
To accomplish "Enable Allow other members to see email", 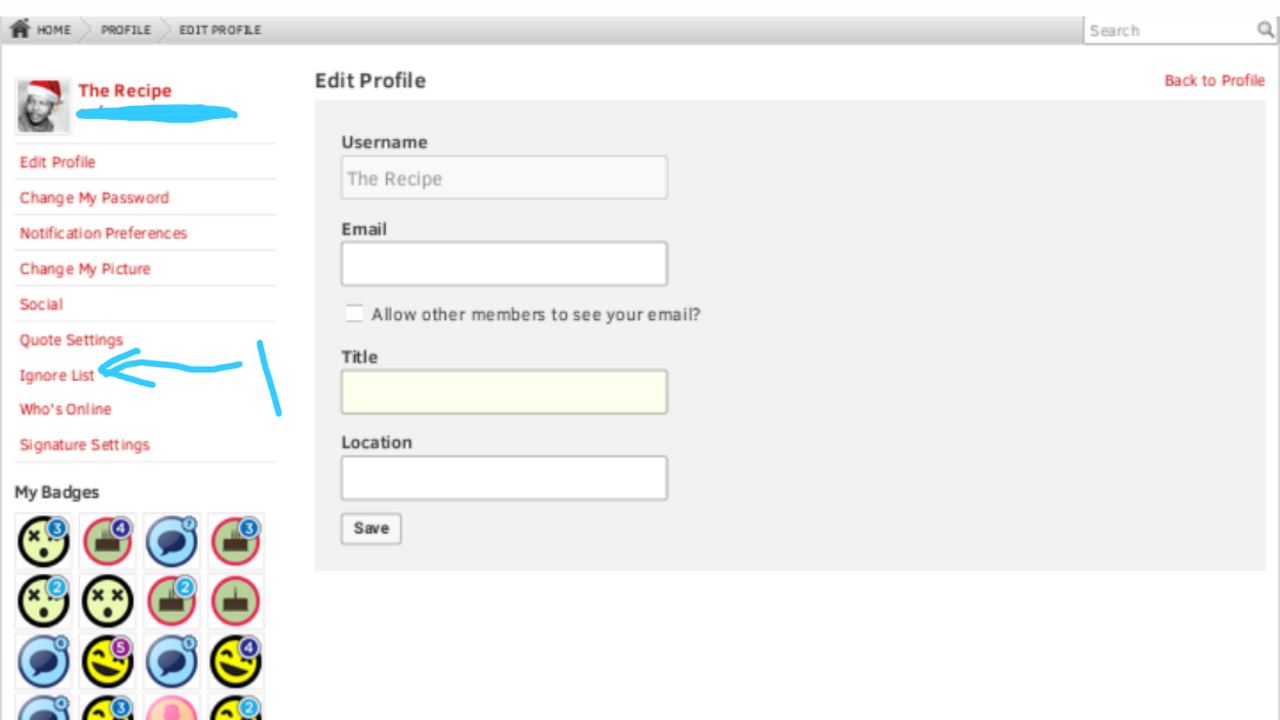I will (354, 313).
